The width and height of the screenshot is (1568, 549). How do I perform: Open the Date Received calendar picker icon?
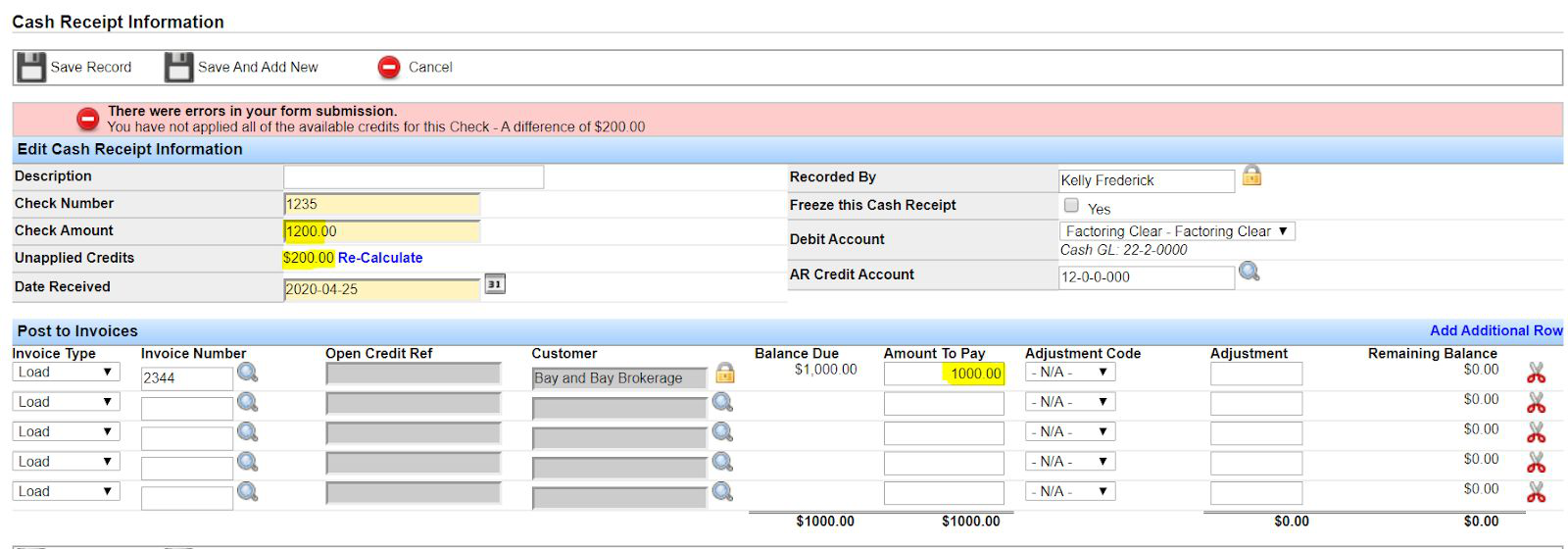495,284
